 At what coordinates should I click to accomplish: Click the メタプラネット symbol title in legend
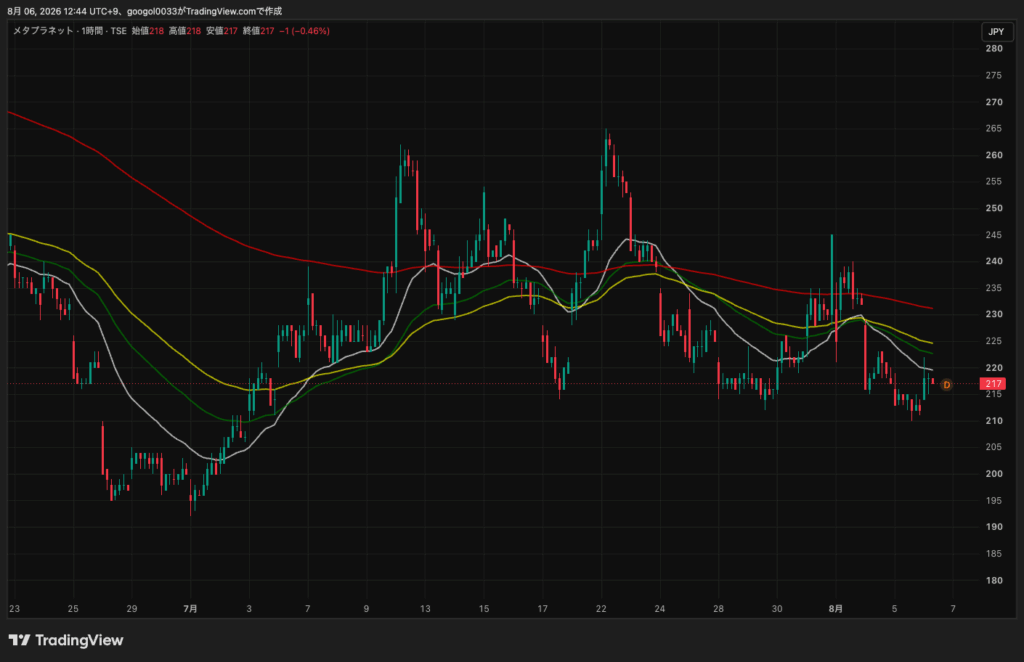coord(43,31)
